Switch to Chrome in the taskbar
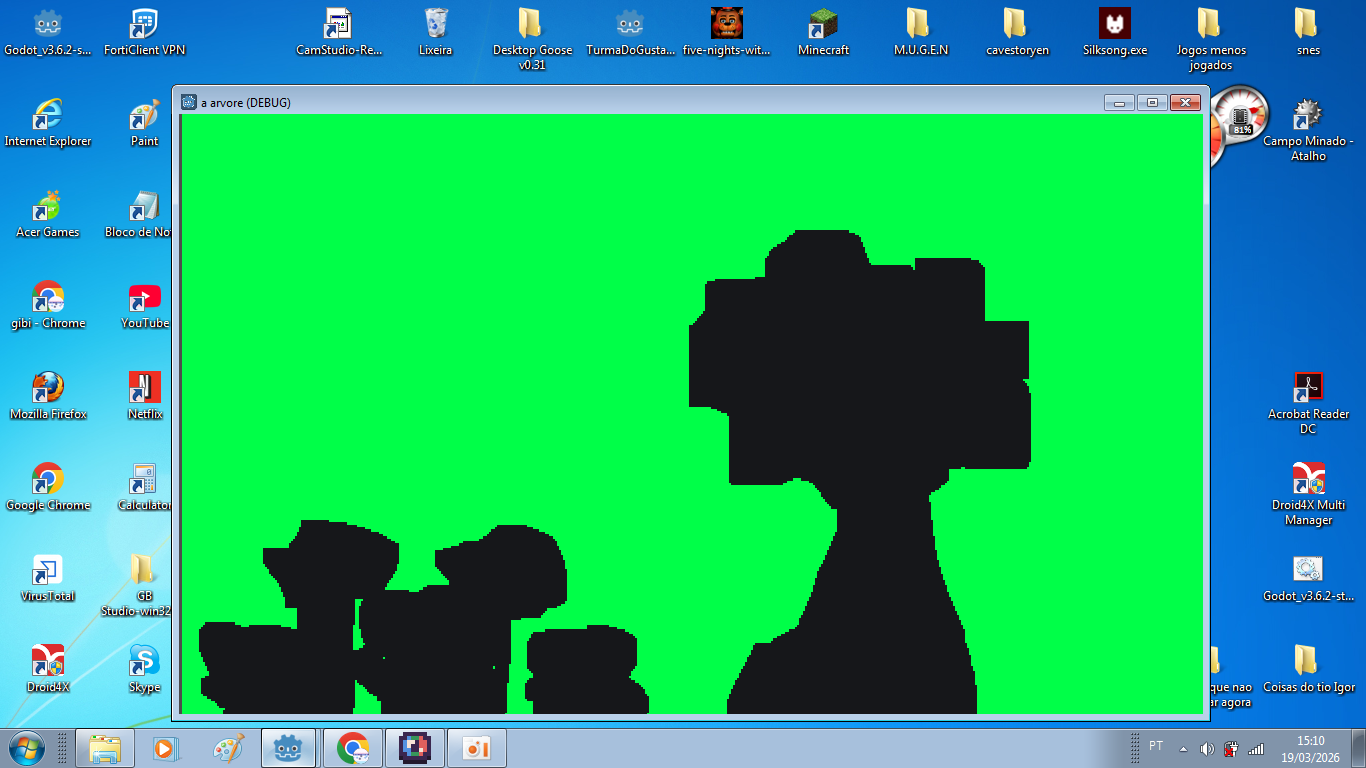 352,747
